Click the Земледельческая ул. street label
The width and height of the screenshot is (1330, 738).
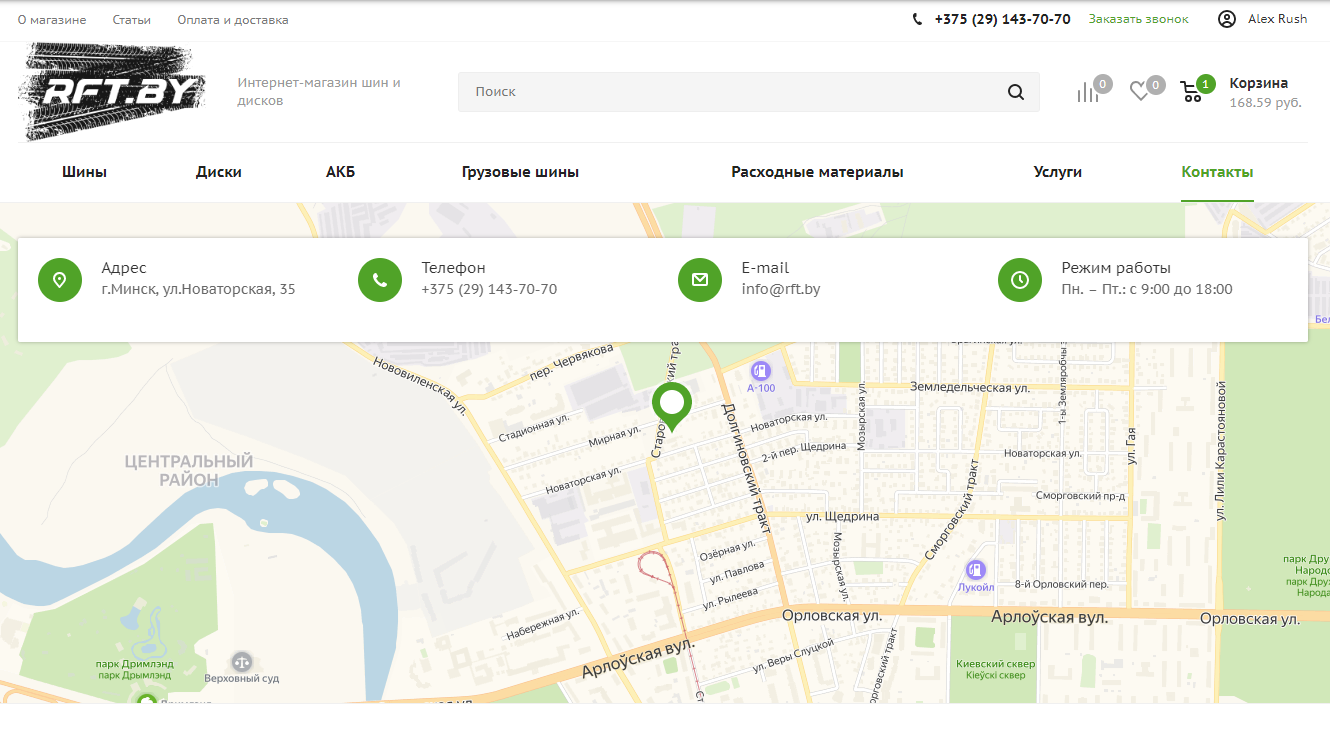(970, 387)
